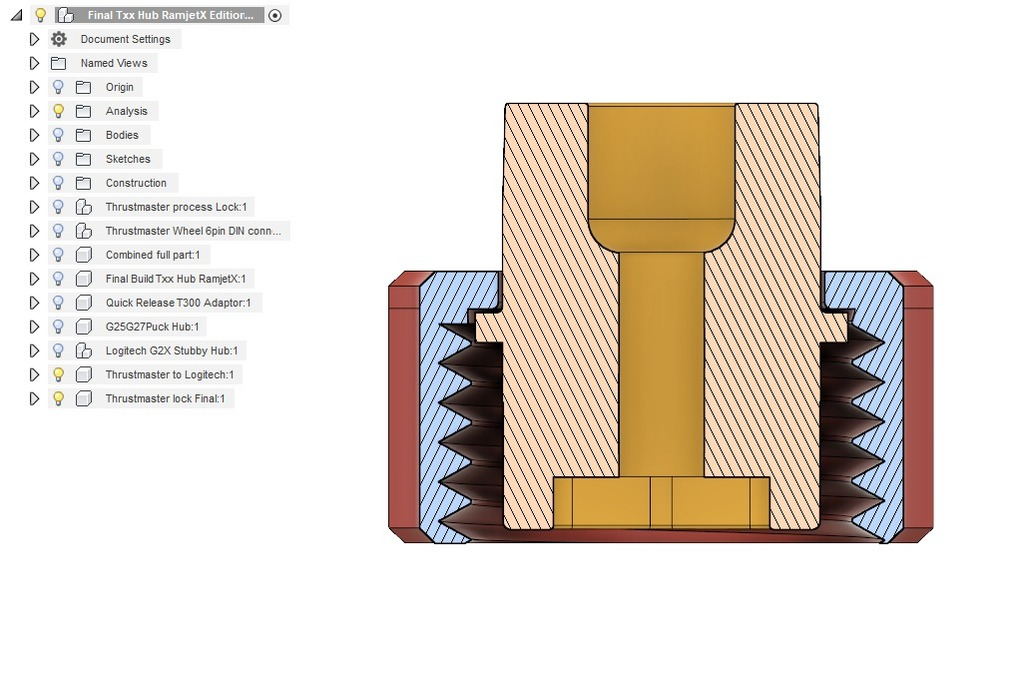
Task: Click the Construction folder icon
Action: click(83, 184)
